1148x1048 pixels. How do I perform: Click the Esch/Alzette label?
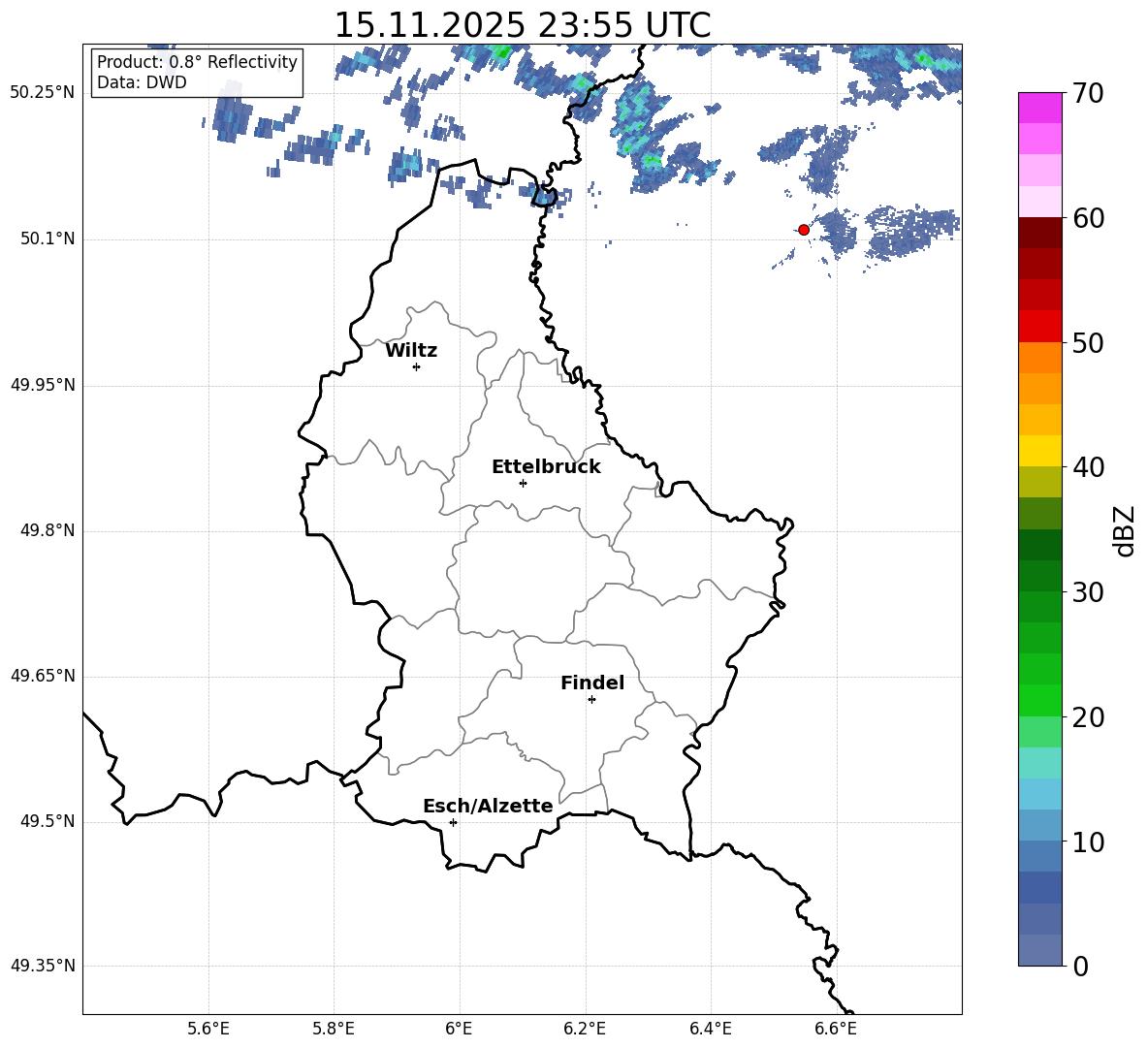point(489,807)
